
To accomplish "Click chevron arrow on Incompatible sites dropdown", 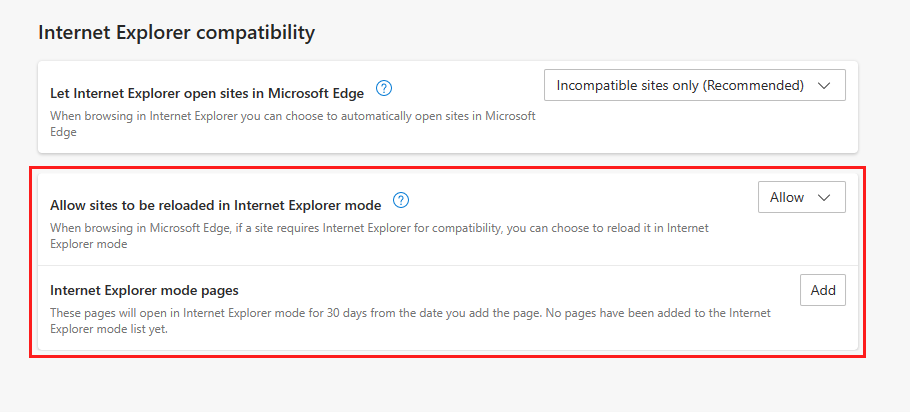I will [824, 86].
